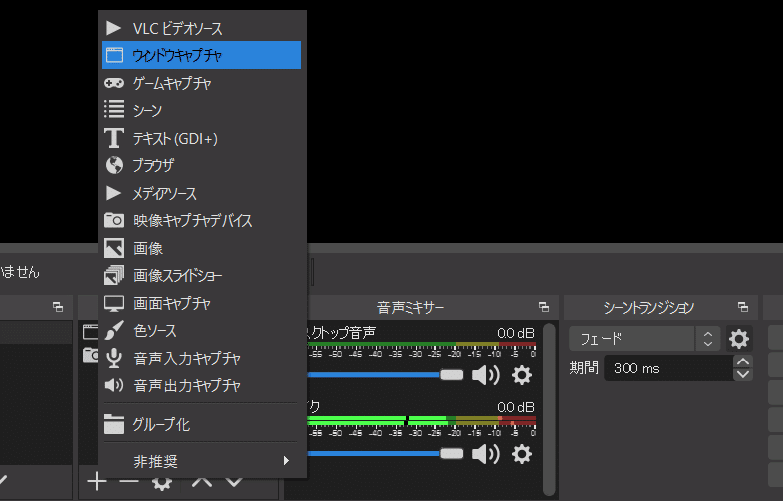Viewport: 783px width, 501px height.
Task: Select the 画像スライドショー stacked images icon
Action: pos(114,275)
